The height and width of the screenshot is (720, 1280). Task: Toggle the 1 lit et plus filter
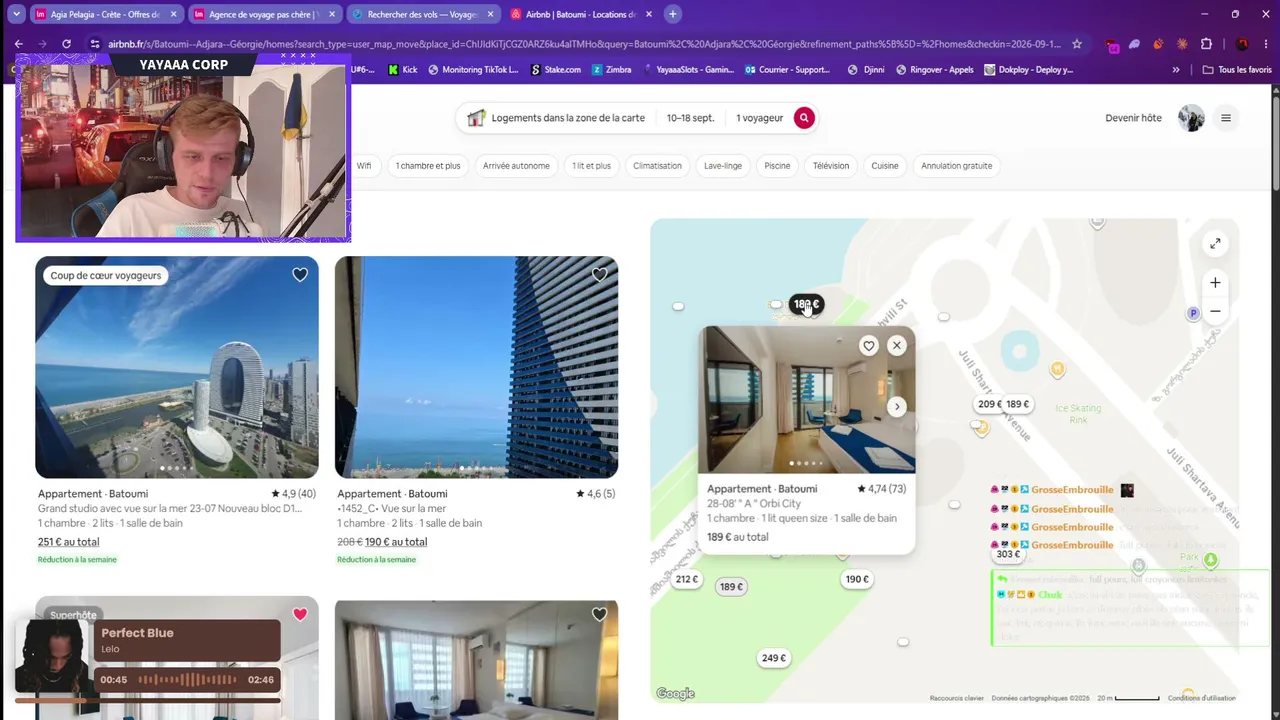(591, 166)
